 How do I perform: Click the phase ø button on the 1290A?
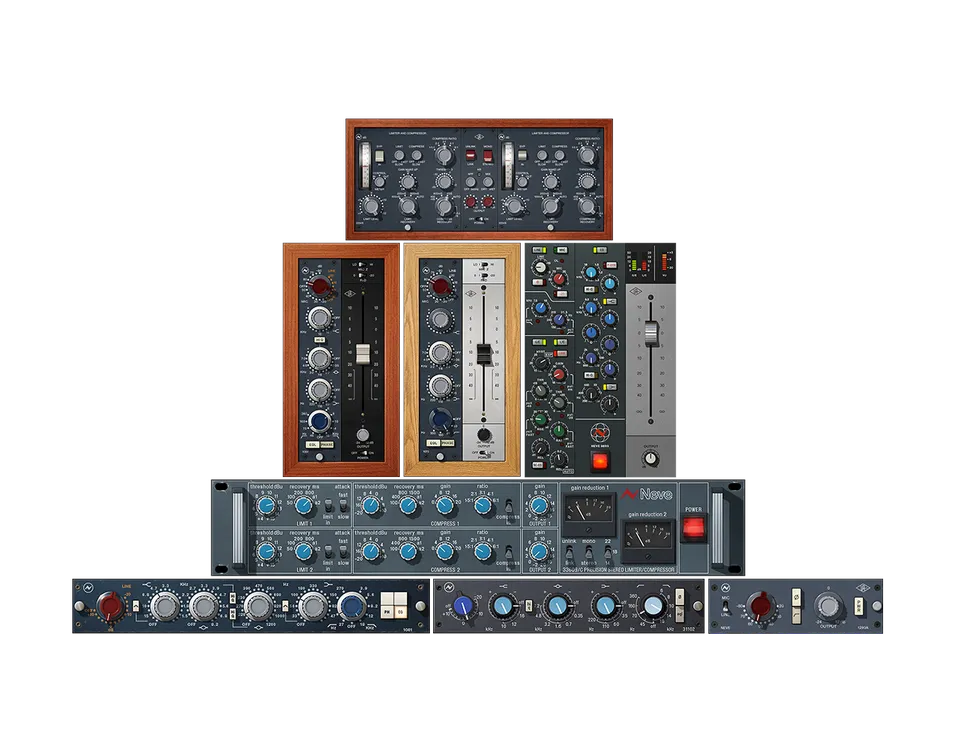[797, 595]
